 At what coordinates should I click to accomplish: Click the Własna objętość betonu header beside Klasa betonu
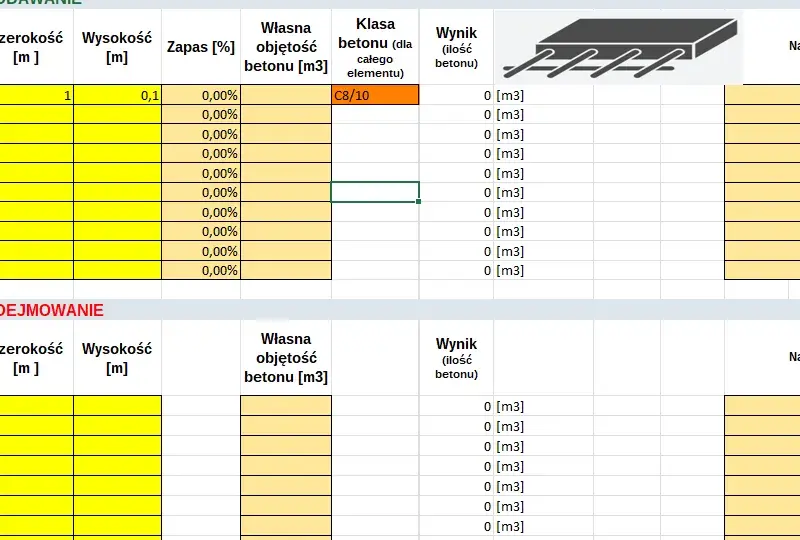pos(286,47)
